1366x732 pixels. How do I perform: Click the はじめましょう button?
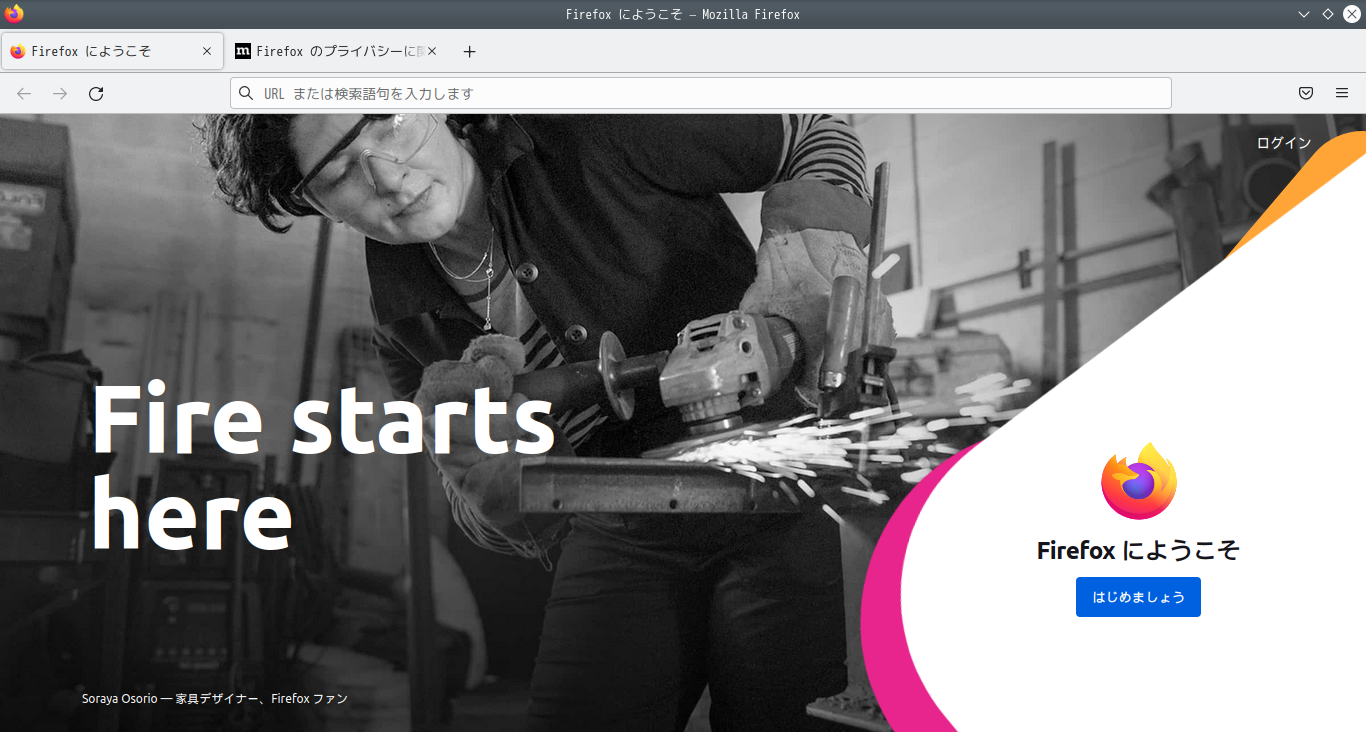(1138, 597)
